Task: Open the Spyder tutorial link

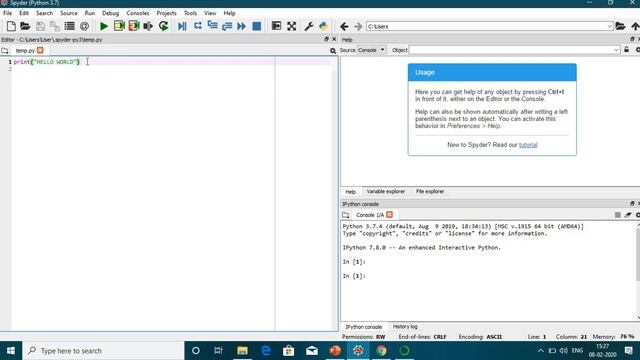Action: pyautogui.click(x=528, y=145)
